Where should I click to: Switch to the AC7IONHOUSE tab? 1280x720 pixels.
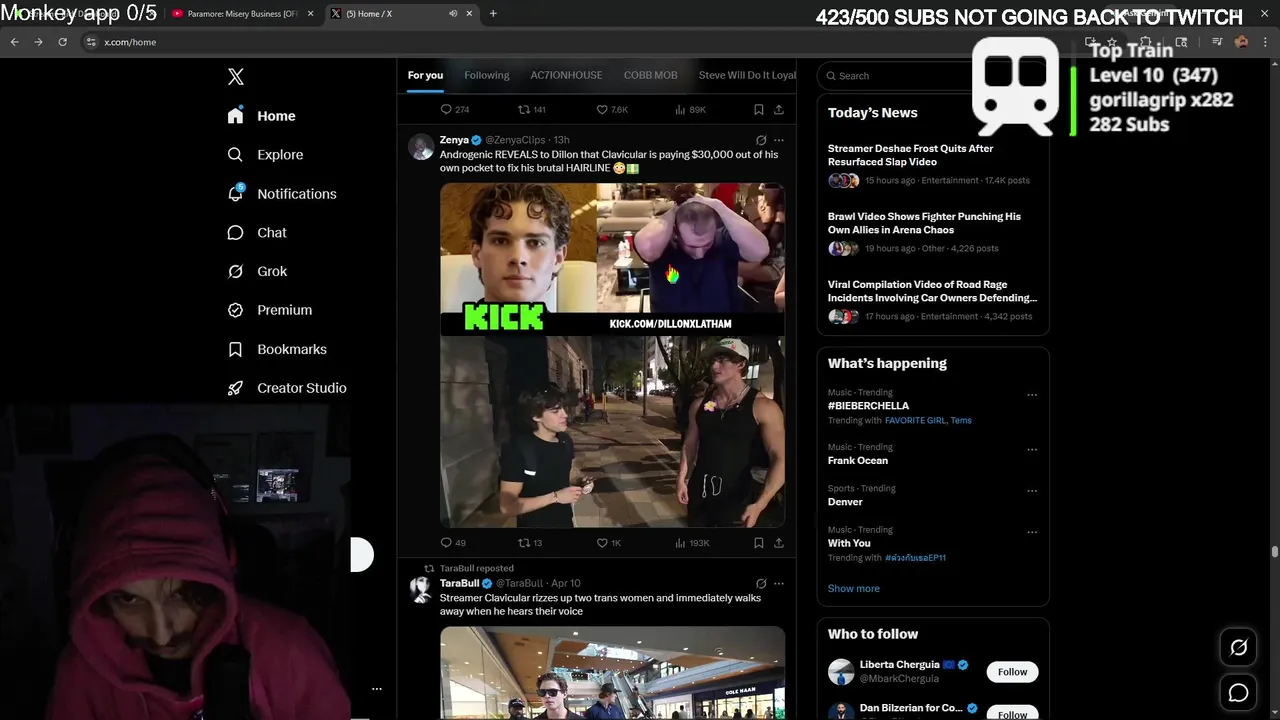coord(566,75)
